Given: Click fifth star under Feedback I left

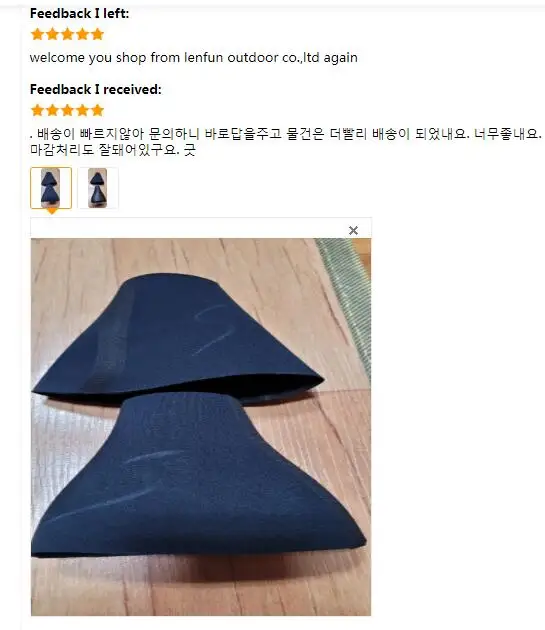Looking at the screenshot, I should (x=97, y=35).
